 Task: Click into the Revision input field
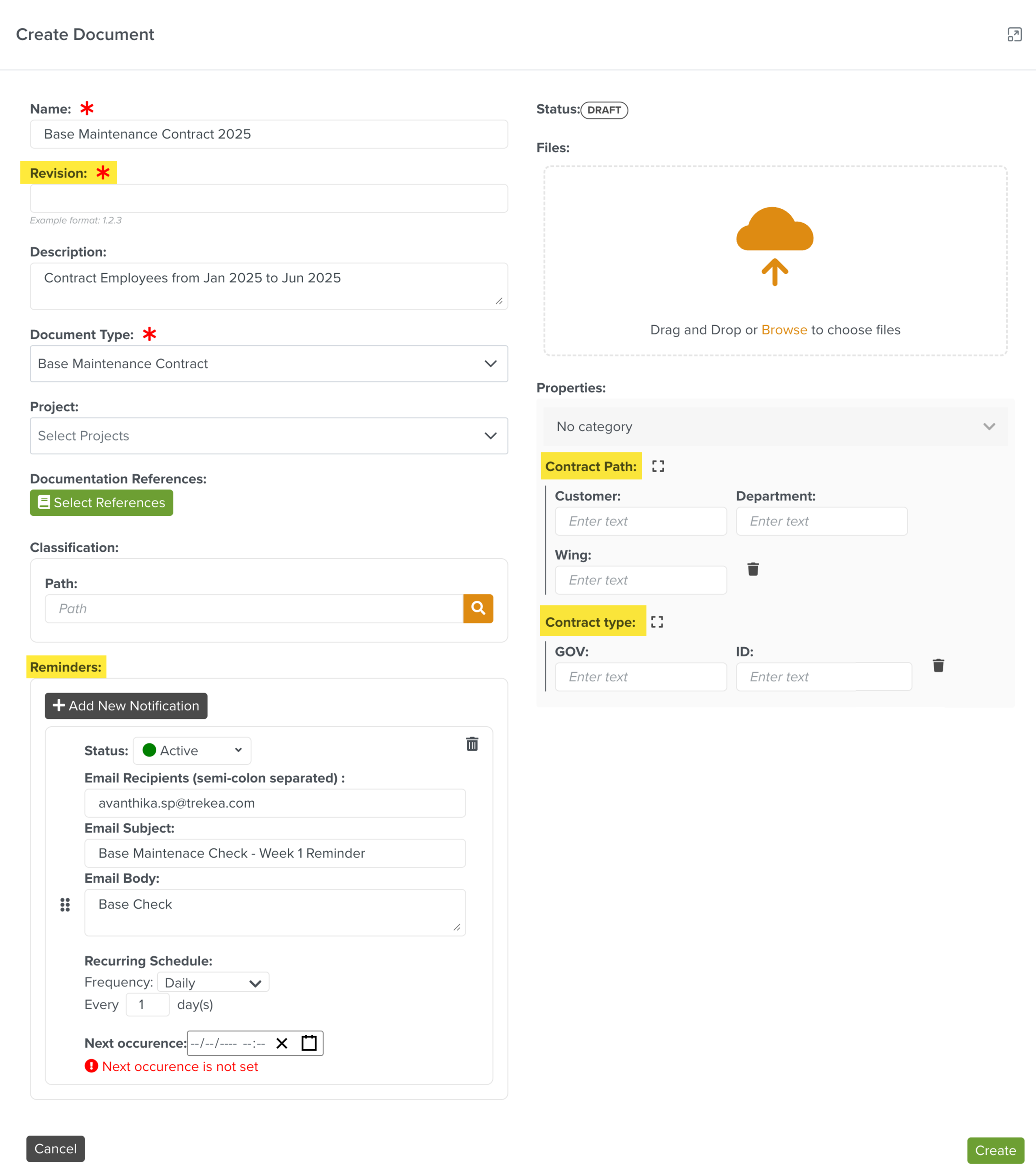coord(269,198)
